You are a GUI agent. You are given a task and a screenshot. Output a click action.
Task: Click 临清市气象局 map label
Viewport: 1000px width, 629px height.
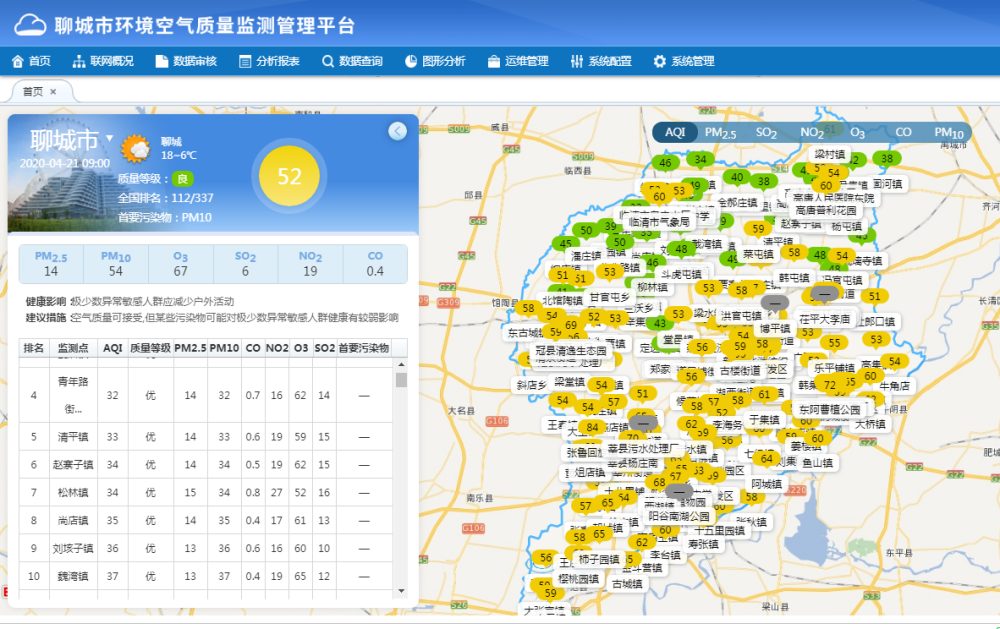(x=659, y=221)
